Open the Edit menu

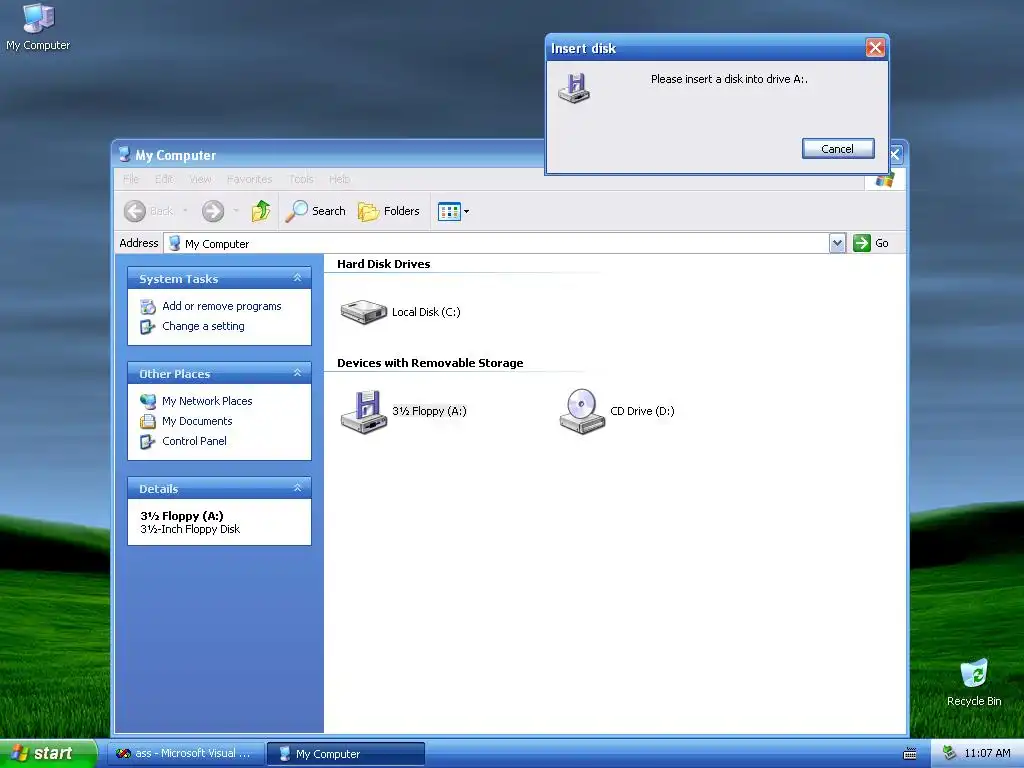[x=164, y=179]
